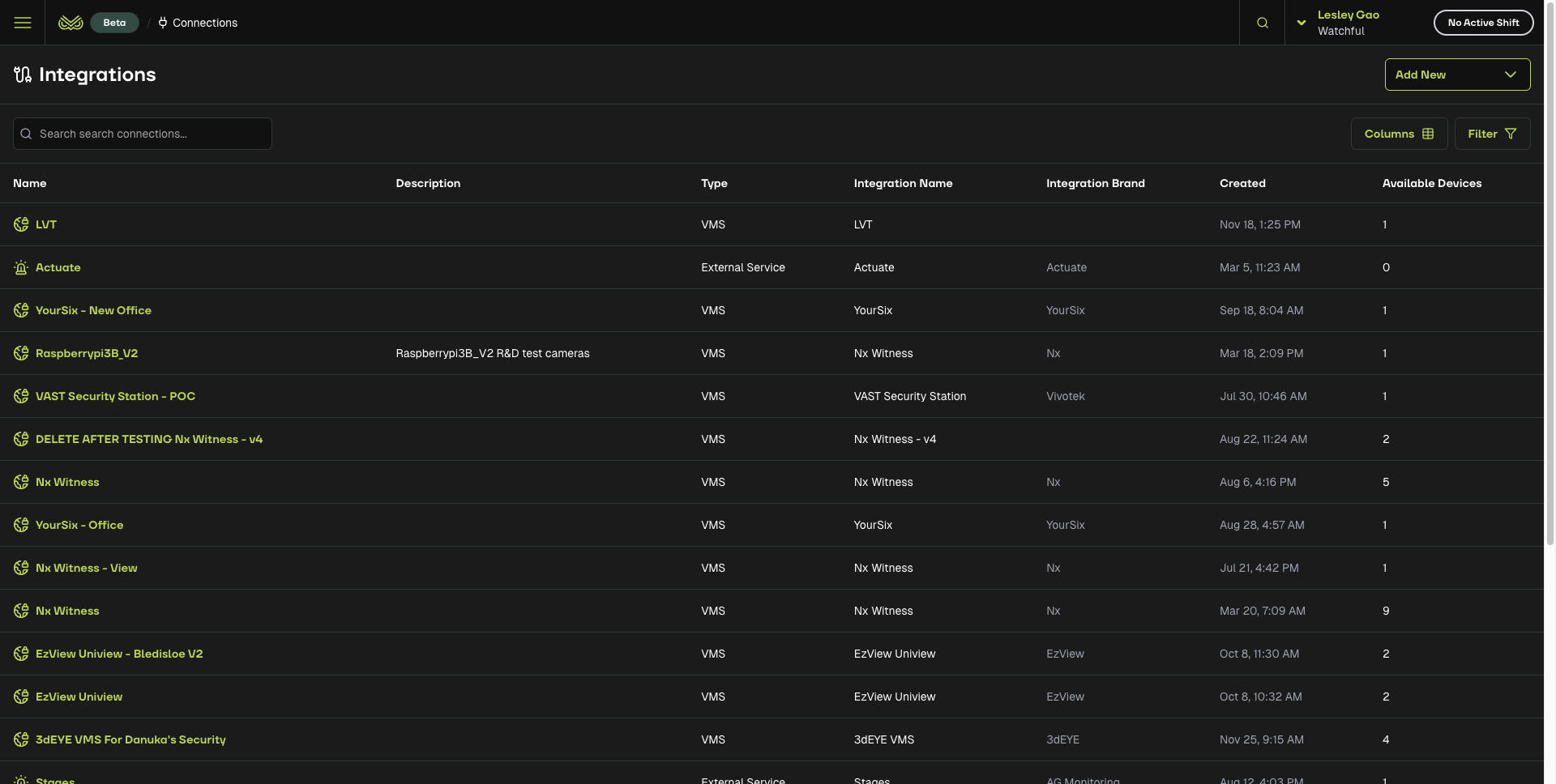Click the icon beside Raspberrypi3B_V2
Screen dimensions: 1556x784
pyautogui.click(x=21, y=353)
